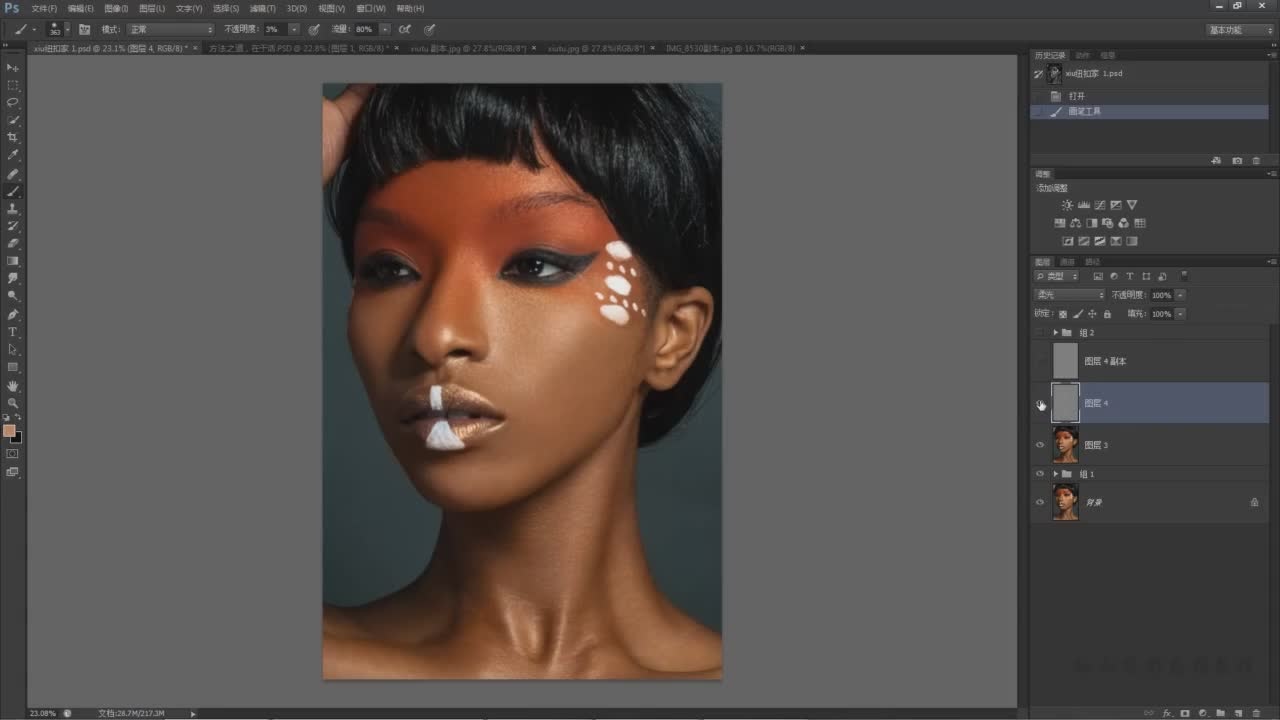Add Curves adjustment icon
This screenshot has height=720, width=1280.
pyautogui.click(x=1099, y=205)
